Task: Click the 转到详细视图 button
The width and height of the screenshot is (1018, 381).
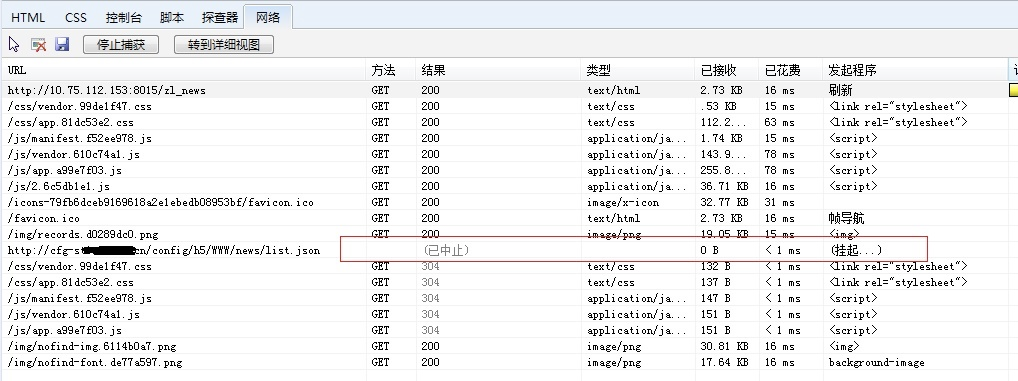Action: tap(224, 44)
